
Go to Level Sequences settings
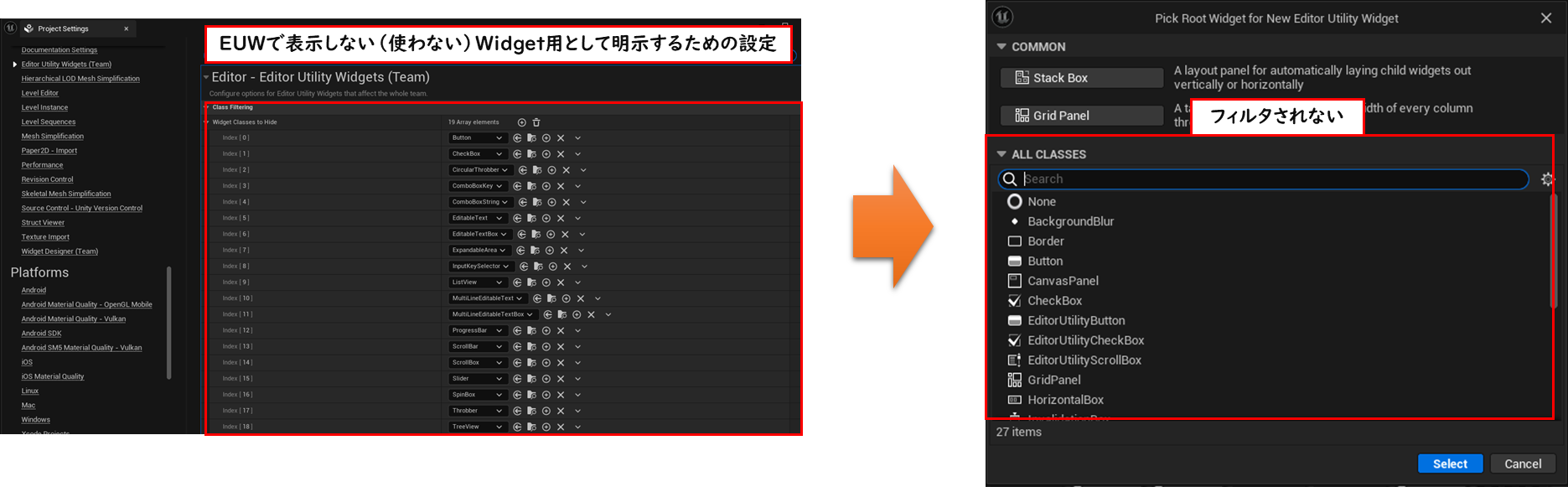click(x=49, y=122)
